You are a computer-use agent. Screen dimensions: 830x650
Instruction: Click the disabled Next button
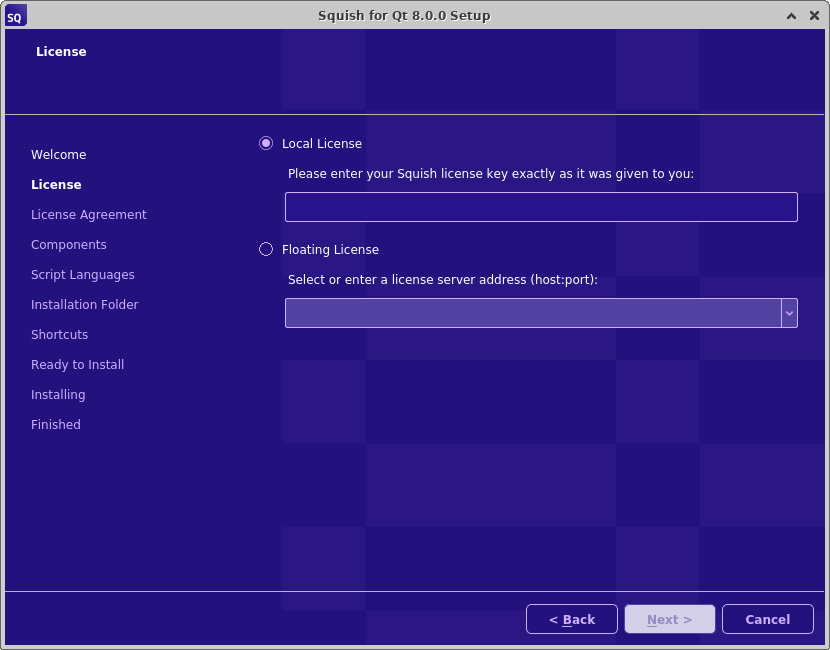(669, 618)
